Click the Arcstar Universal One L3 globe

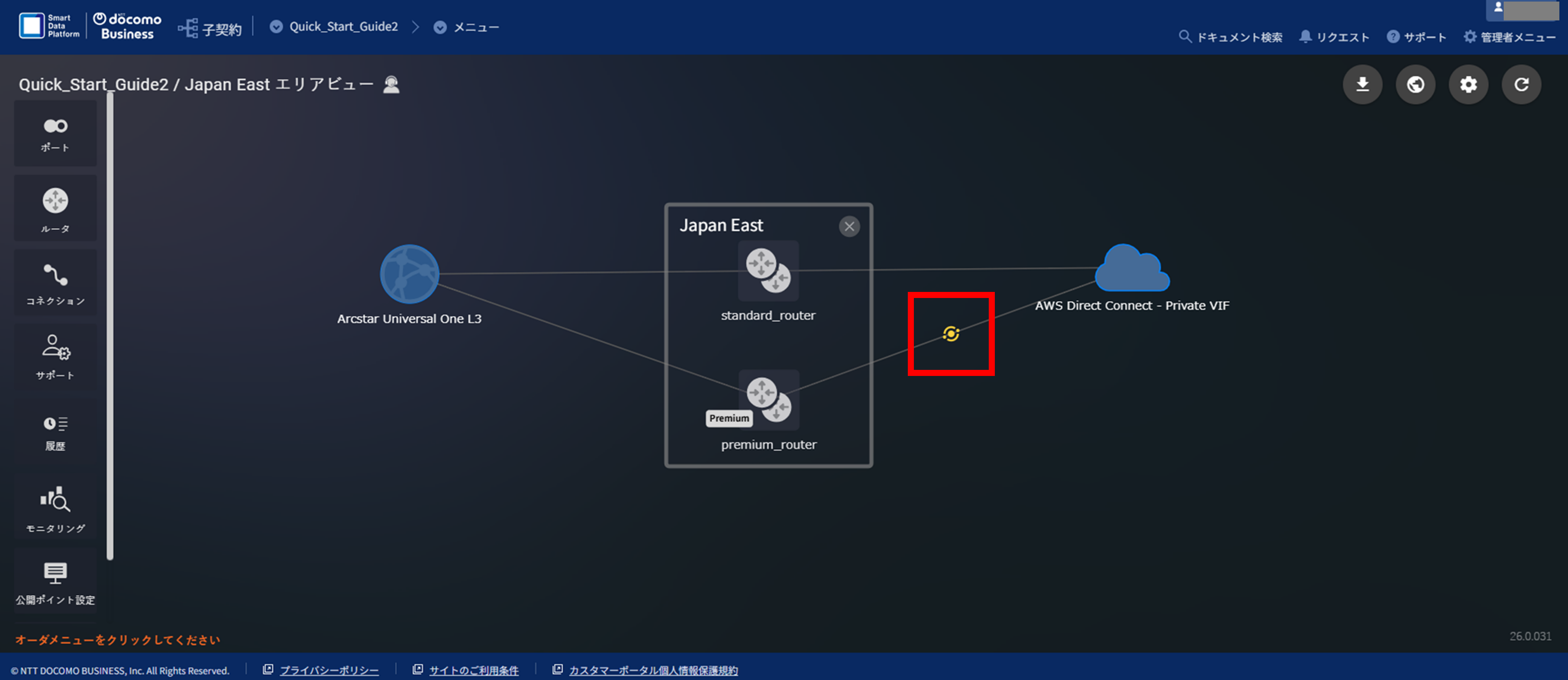point(410,274)
